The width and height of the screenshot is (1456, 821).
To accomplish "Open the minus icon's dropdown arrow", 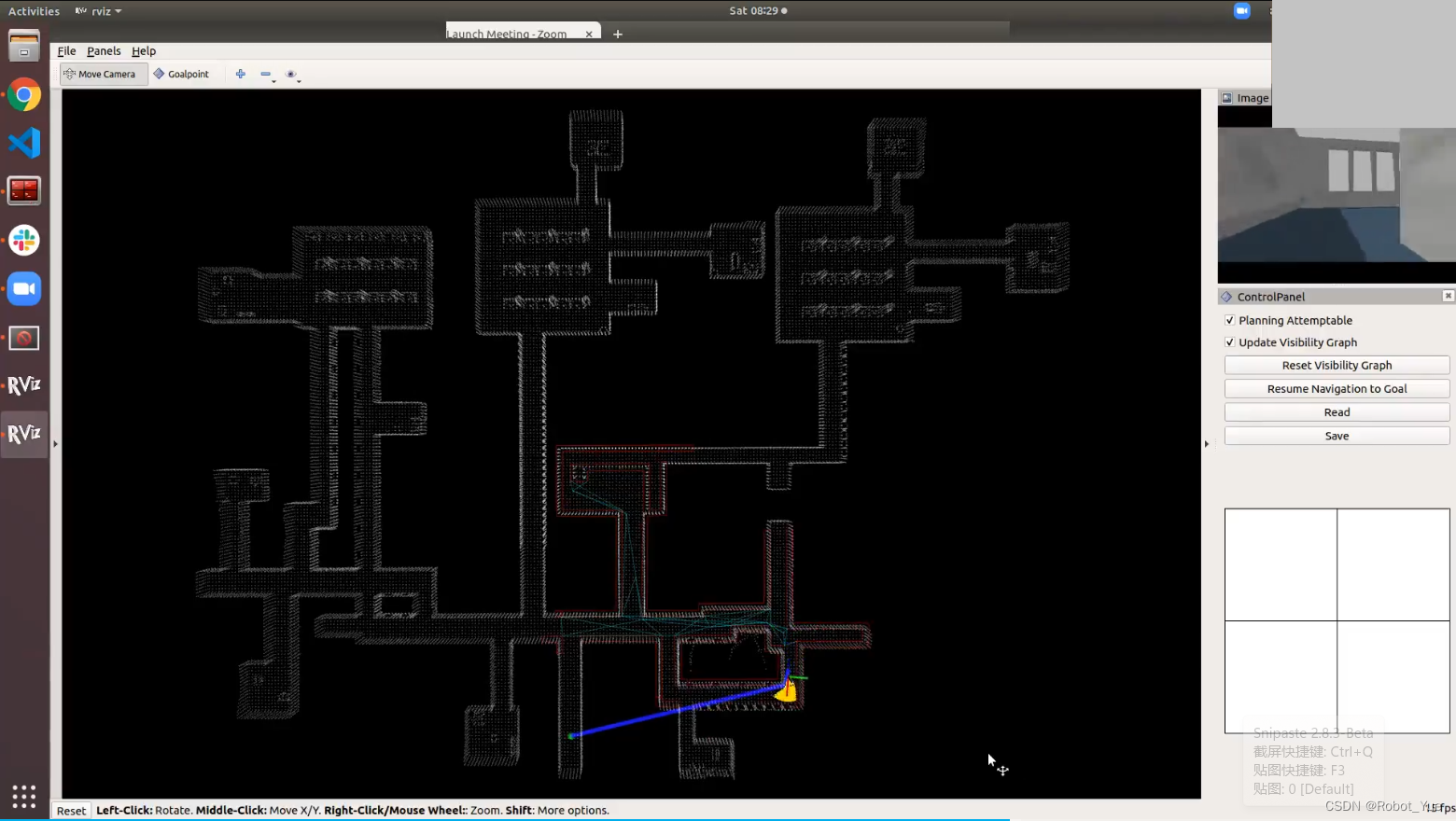I will pyautogui.click(x=273, y=81).
